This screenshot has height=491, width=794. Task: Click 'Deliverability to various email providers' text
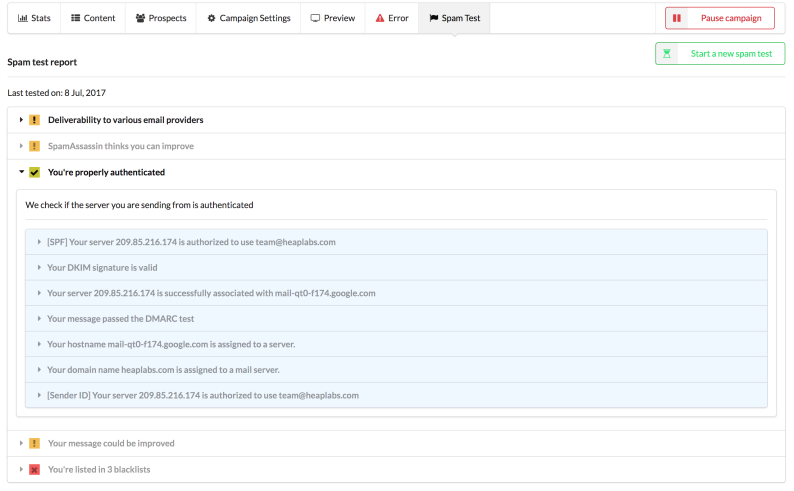coord(126,120)
